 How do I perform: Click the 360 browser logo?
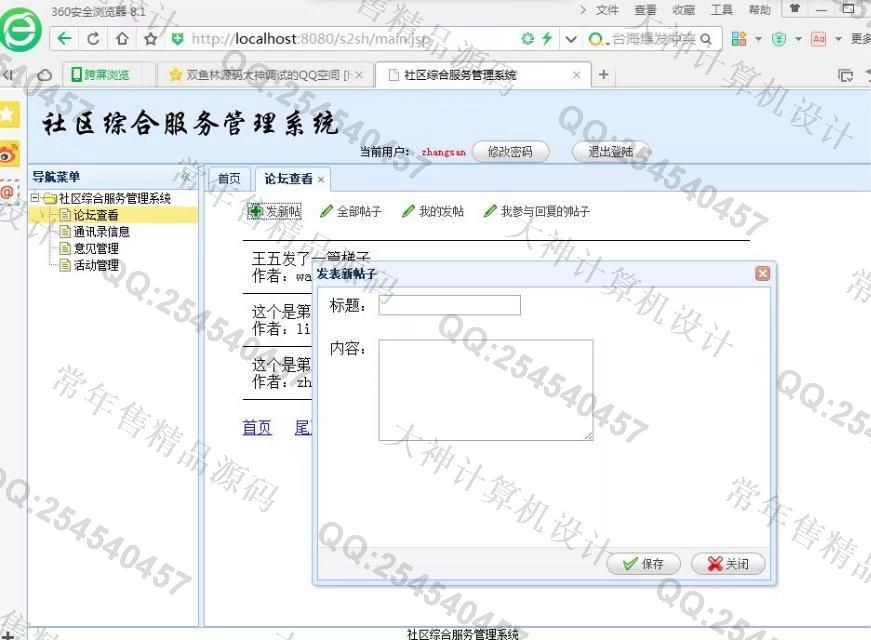(x=21, y=30)
